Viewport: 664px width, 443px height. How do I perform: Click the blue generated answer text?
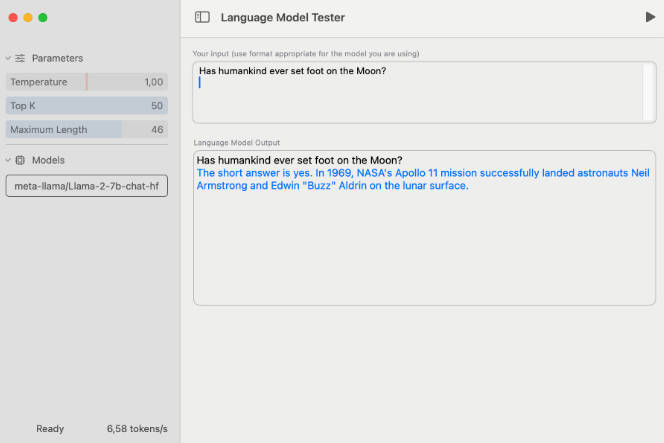pyautogui.click(x=400, y=179)
